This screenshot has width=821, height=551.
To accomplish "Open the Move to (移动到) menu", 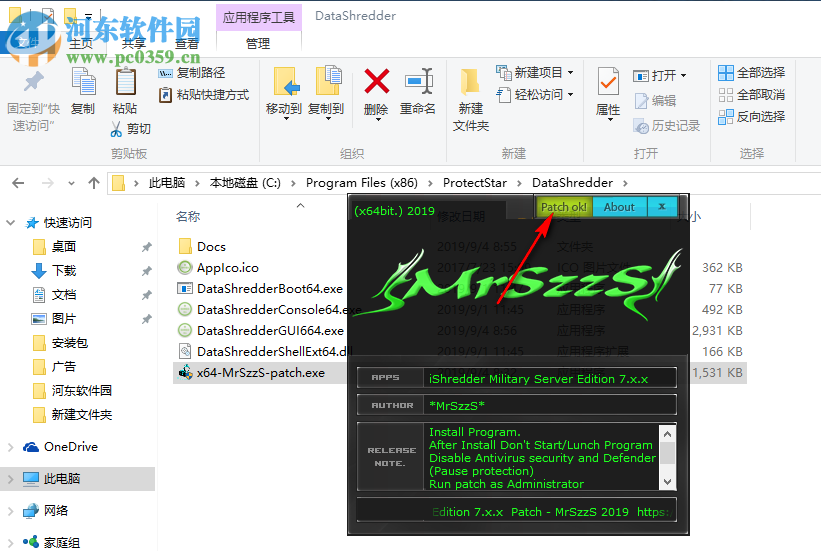I will (284, 93).
